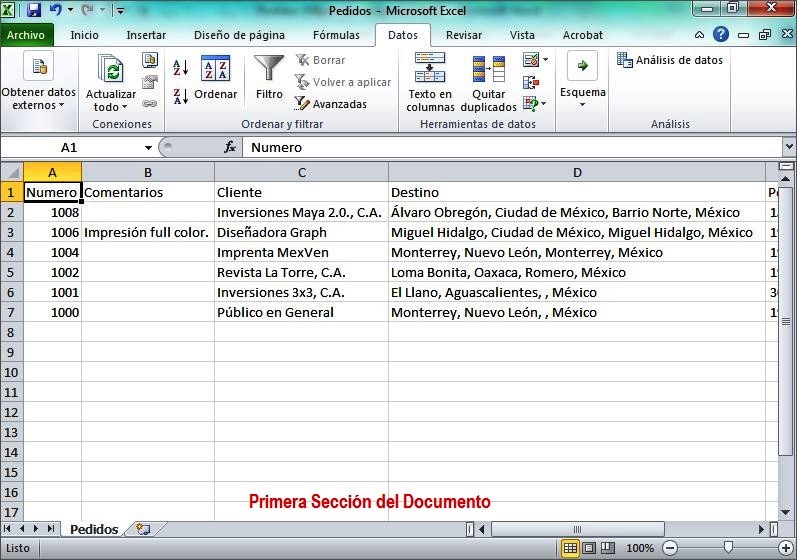The image size is (797, 560).
Task: Open what-if analysis dropdown
Action: (544, 104)
